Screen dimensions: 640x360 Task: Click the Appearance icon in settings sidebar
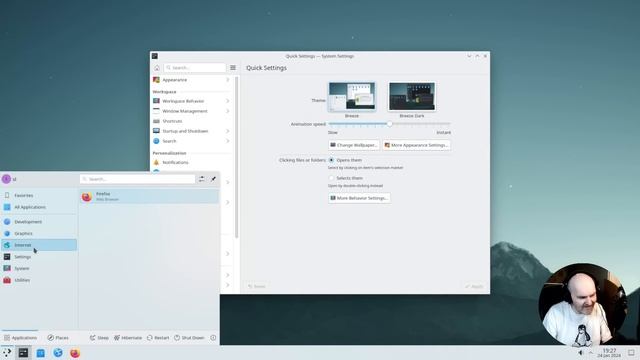pyautogui.click(x=156, y=80)
